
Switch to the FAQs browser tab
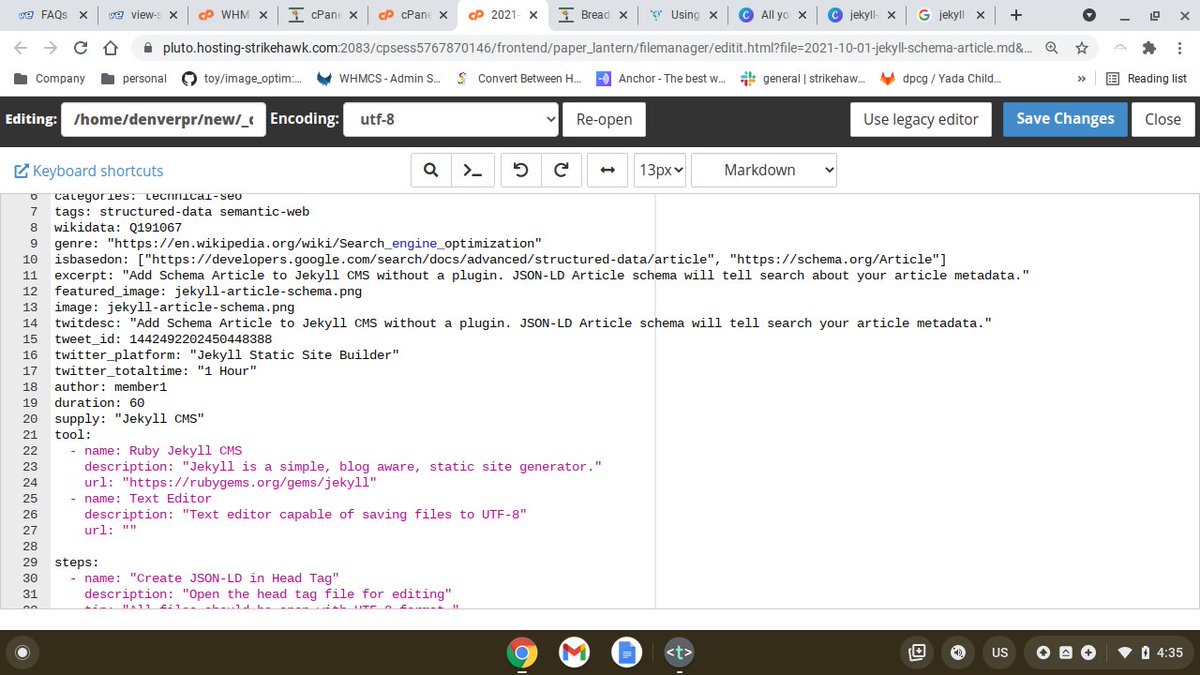coord(55,15)
